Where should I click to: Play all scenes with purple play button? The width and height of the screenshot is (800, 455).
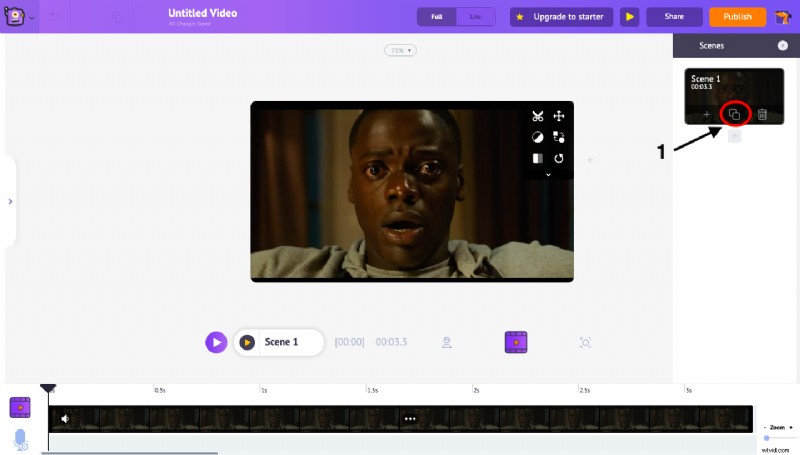216,342
